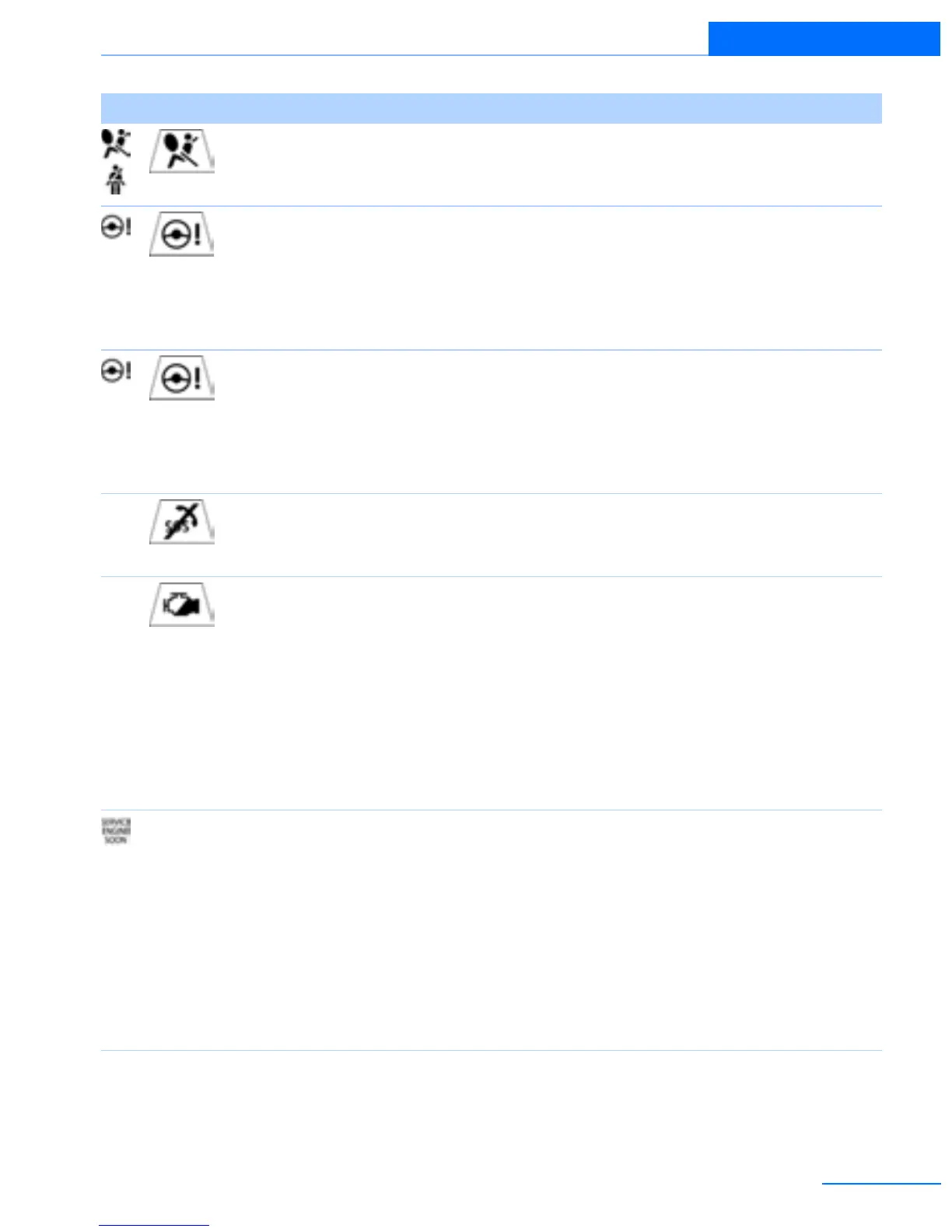Screen dimensions: 952x1232
Task: Click the first framed steering wheel warning icon
Action: click(182, 233)
